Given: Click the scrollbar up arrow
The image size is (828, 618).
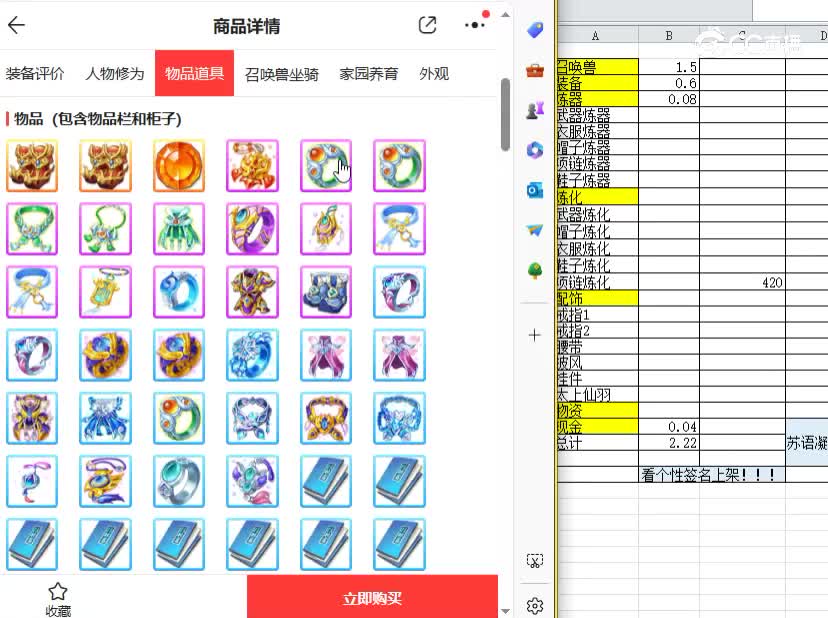Looking at the screenshot, I should tap(505, 15).
